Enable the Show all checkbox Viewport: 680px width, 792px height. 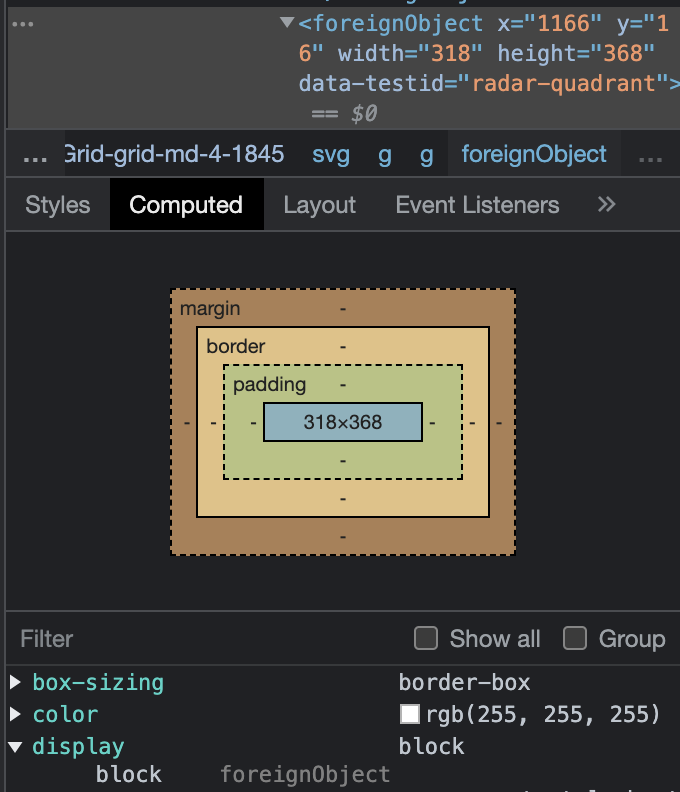[426, 638]
